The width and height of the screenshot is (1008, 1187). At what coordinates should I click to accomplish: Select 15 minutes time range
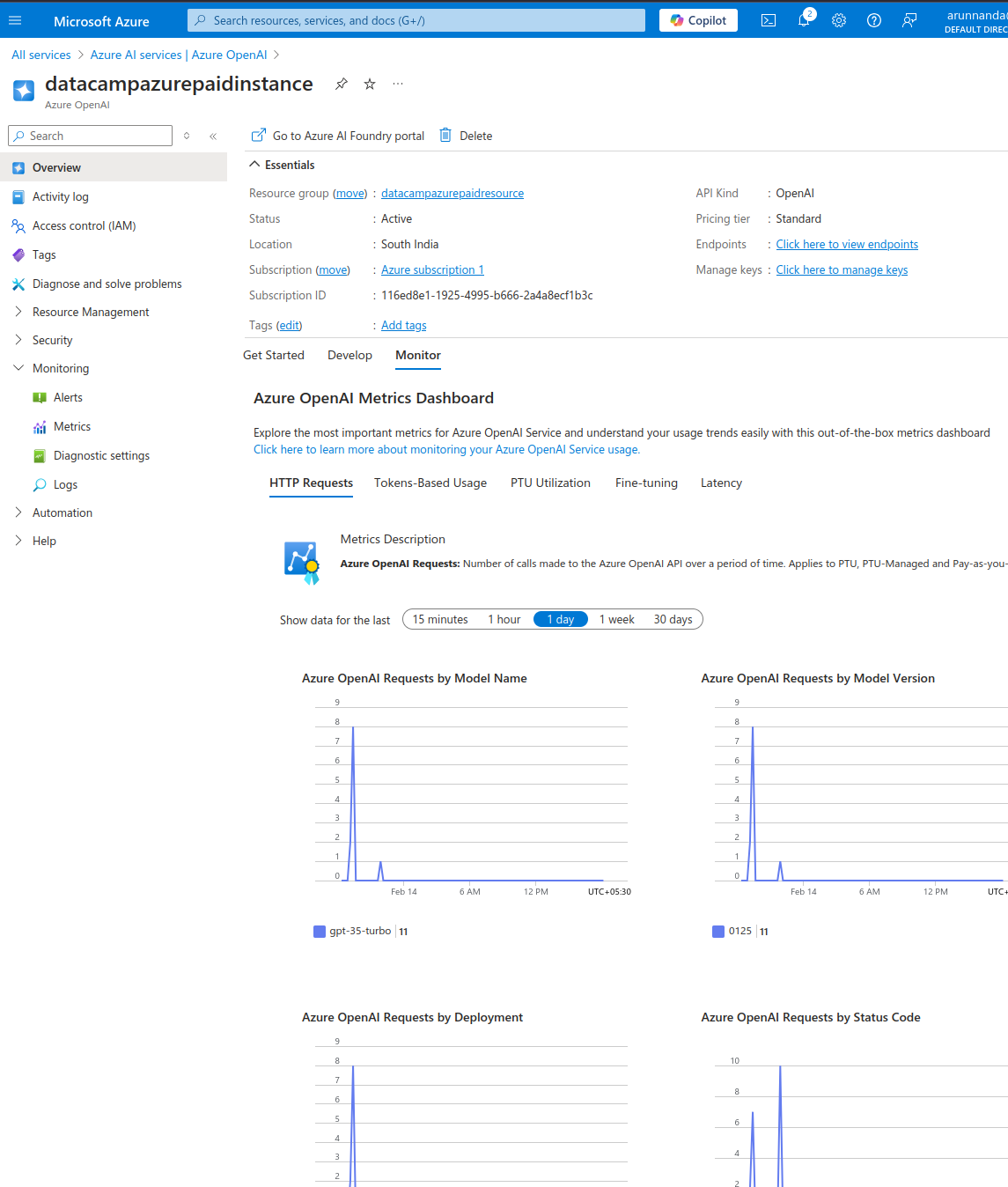tap(440, 619)
